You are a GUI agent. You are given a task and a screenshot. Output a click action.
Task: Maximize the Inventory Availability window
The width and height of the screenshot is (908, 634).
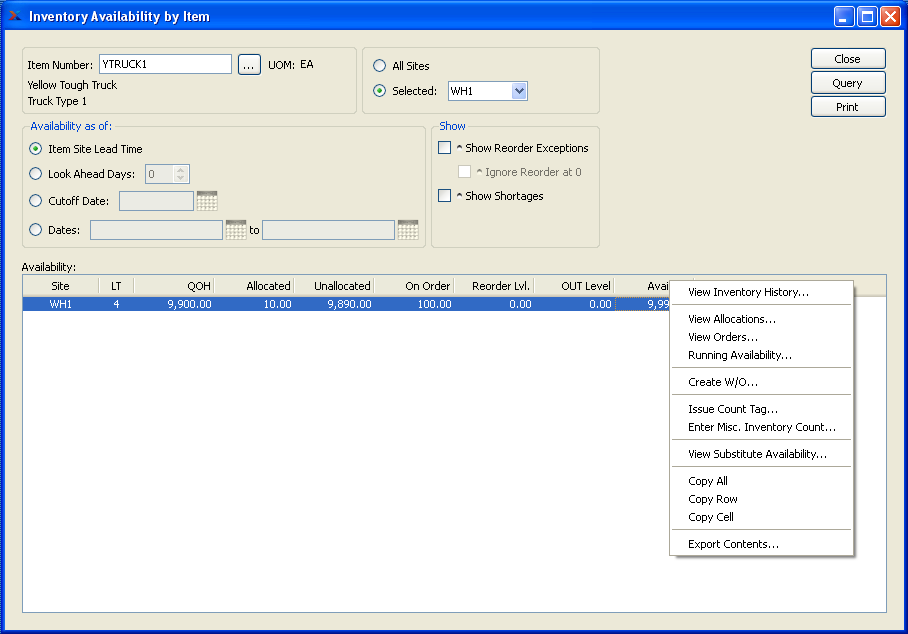867,17
